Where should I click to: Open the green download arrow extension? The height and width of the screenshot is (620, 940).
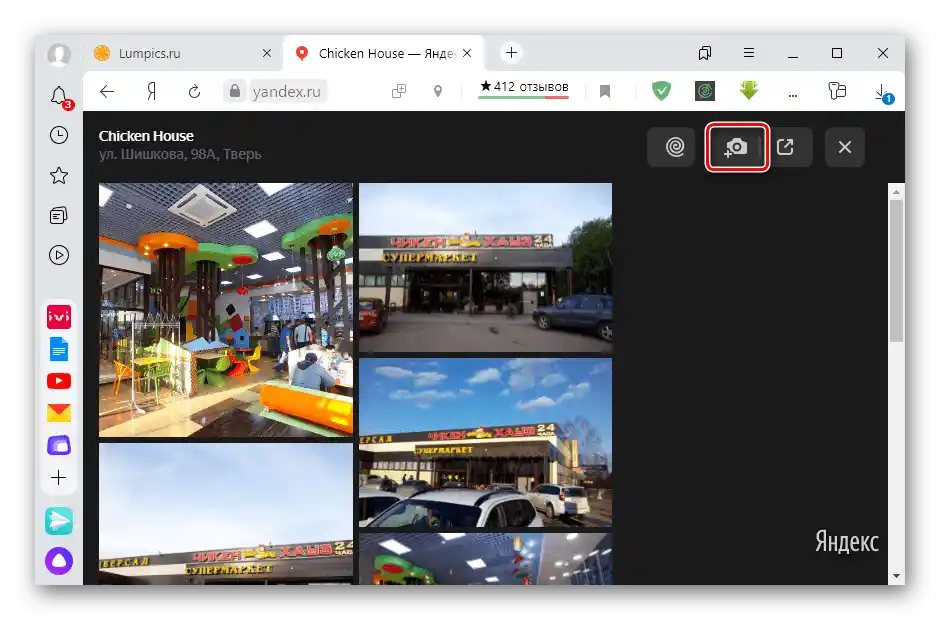click(x=749, y=91)
